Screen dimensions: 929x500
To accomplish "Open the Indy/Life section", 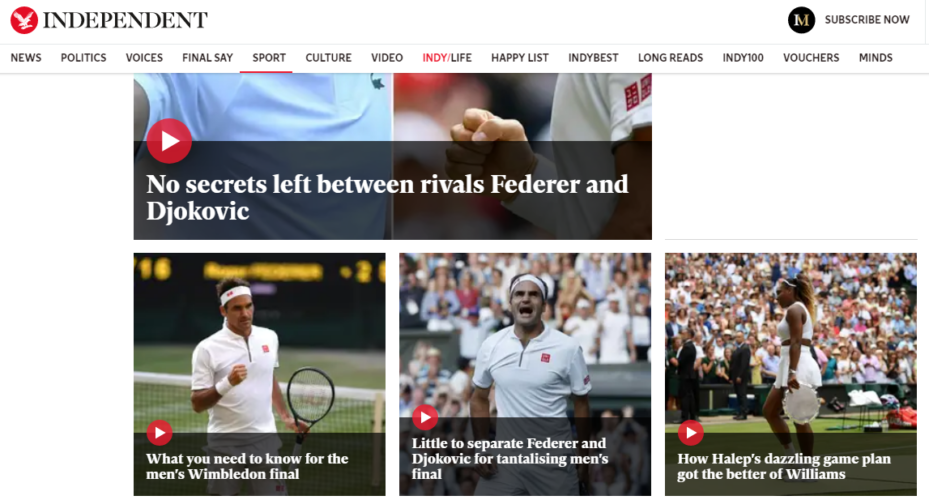I will pos(447,58).
